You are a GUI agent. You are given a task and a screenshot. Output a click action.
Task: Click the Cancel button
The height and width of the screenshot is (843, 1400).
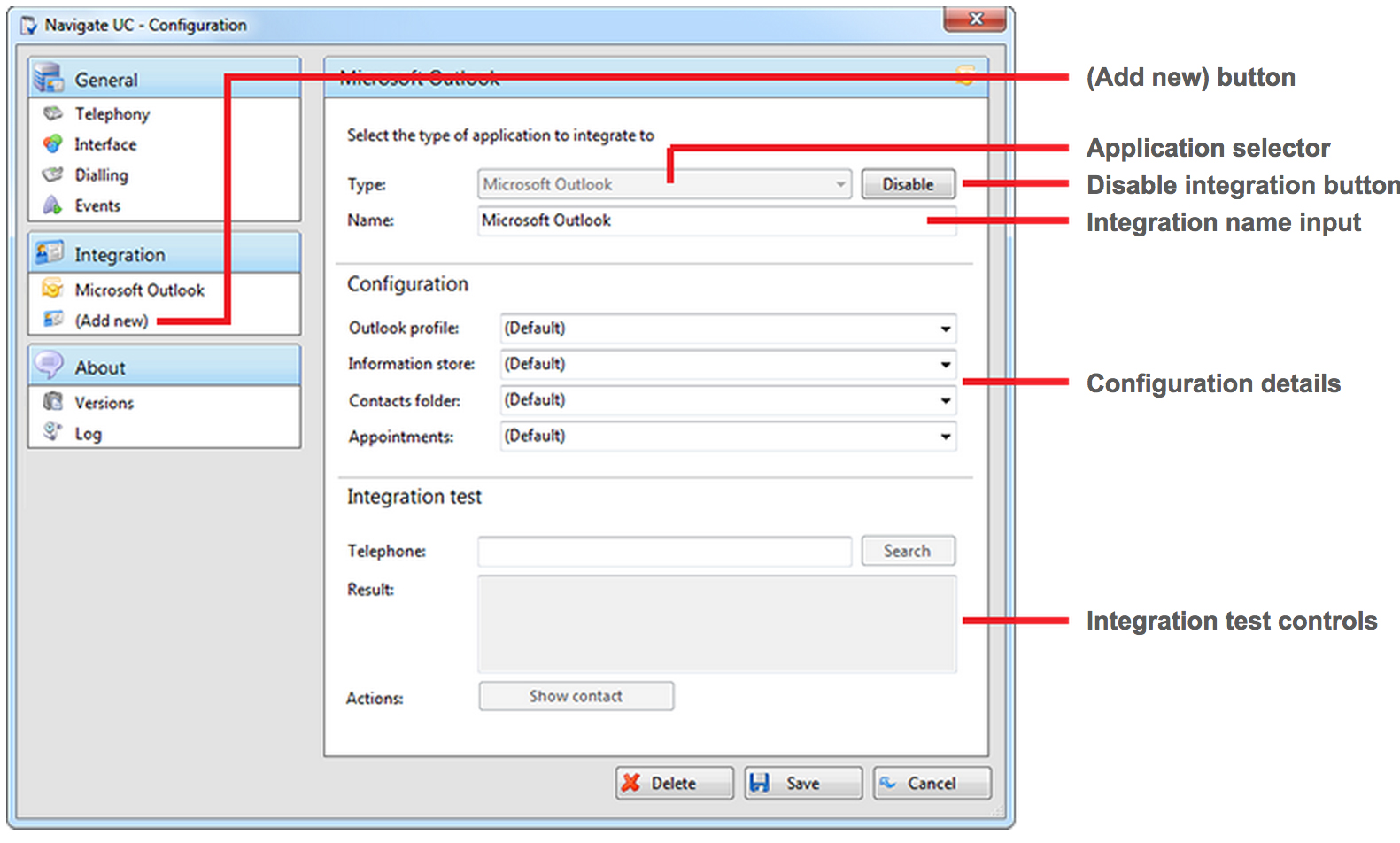tap(932, 783)
